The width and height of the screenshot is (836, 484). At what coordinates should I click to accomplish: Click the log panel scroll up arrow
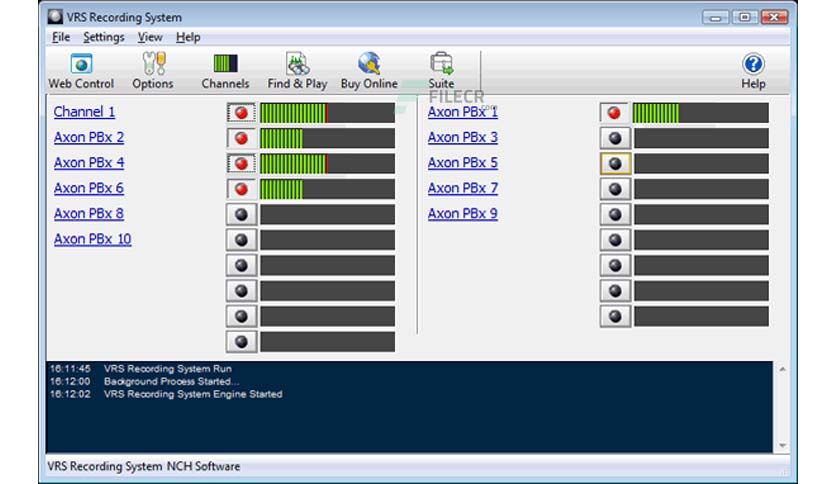click(782, 369)
